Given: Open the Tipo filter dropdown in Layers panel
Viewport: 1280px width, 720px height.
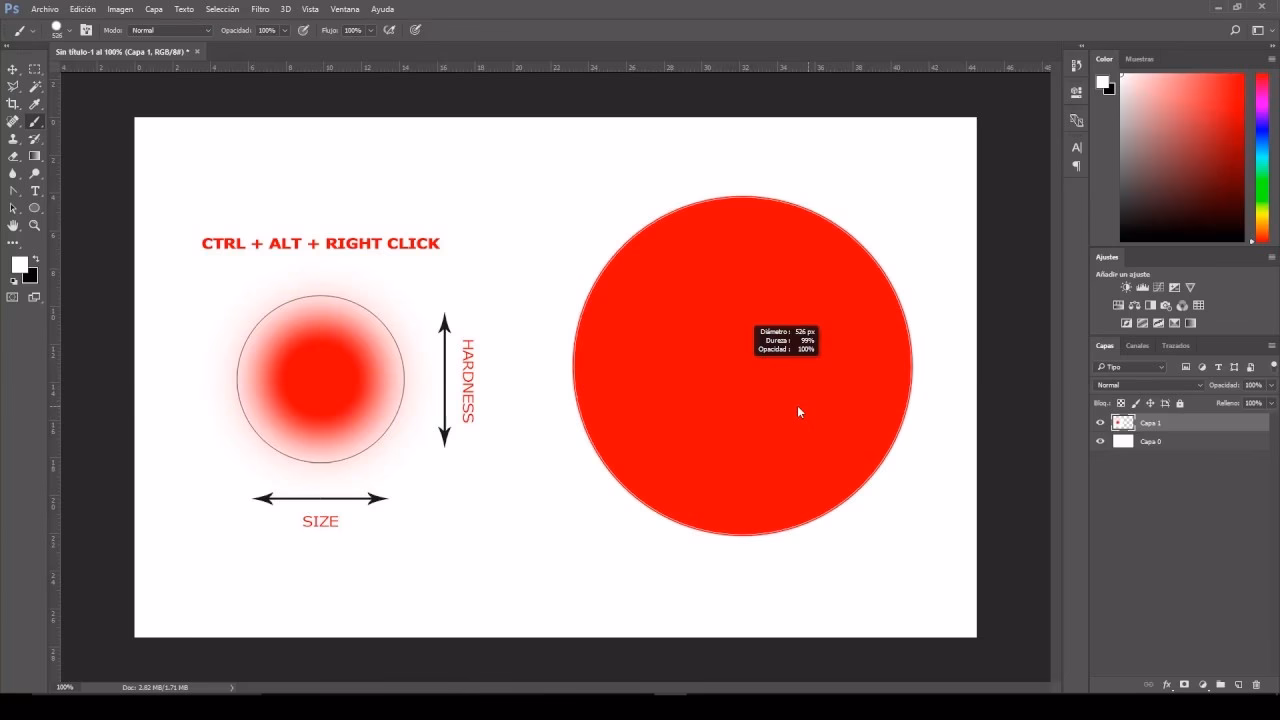Looking at the screenshot, I should click(1130, 367).
